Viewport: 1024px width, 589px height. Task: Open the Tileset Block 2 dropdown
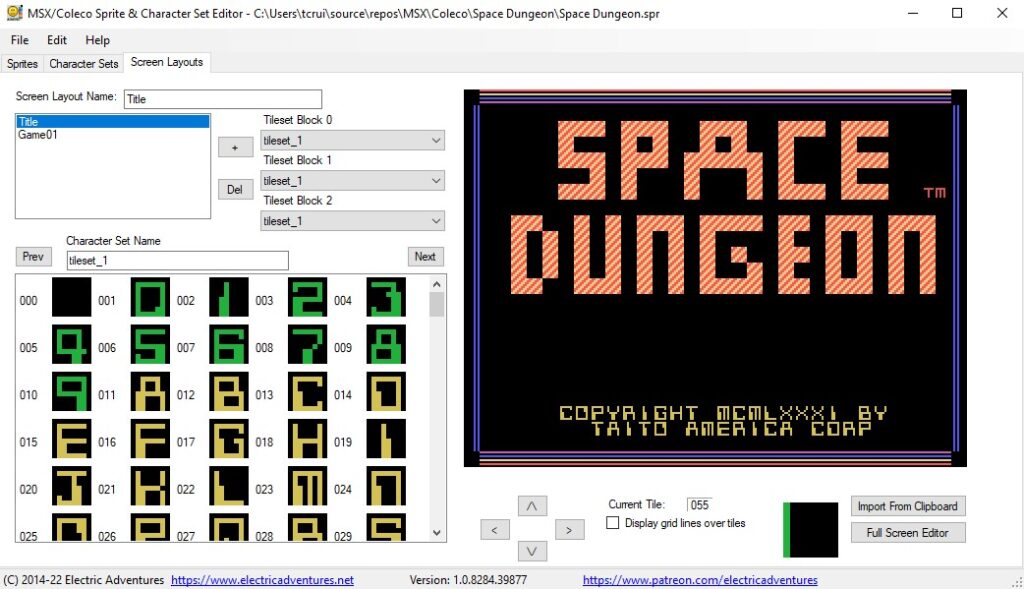(353, 221)
